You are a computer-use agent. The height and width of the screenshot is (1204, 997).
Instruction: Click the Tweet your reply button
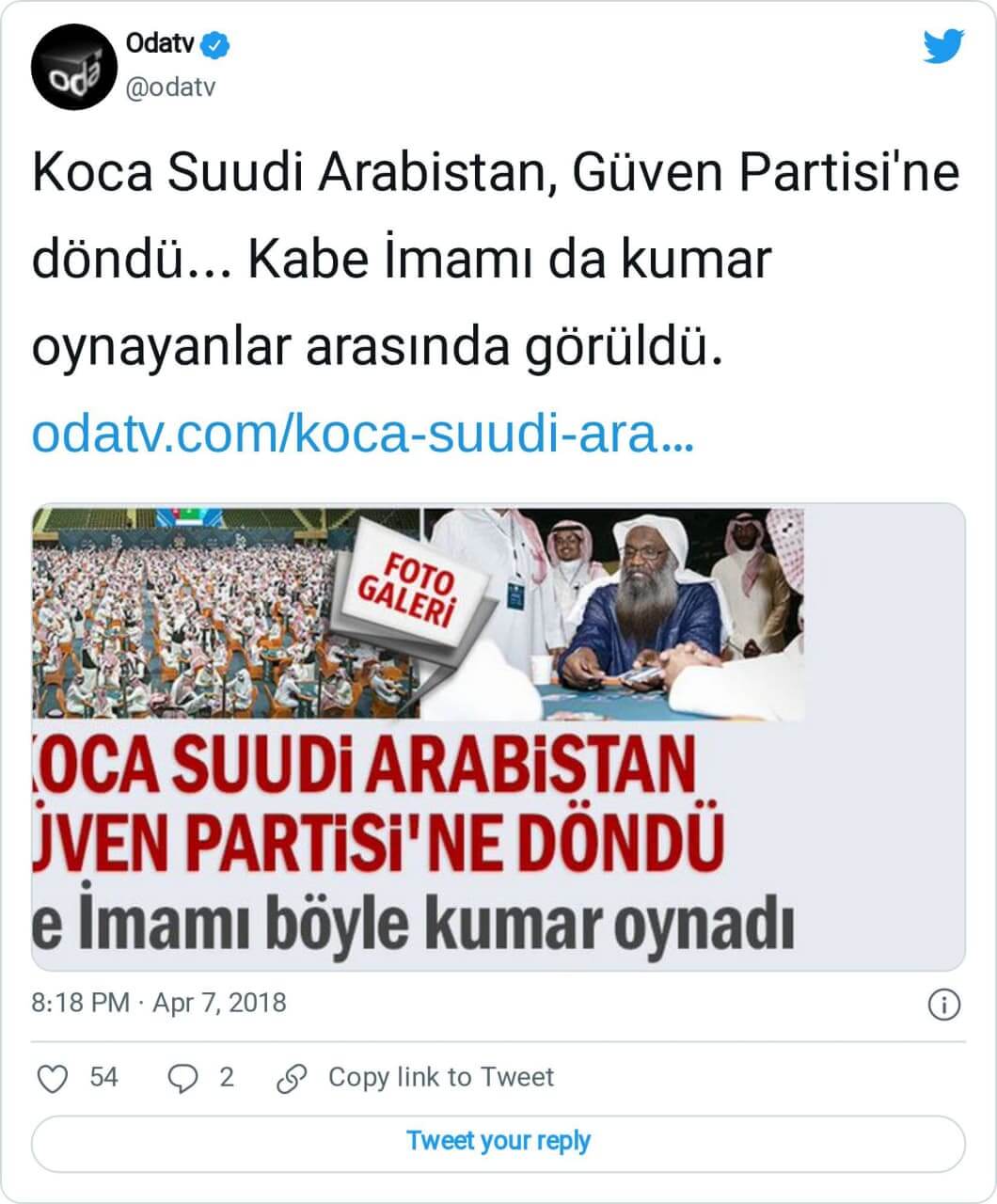click(x=498, y=1142)
